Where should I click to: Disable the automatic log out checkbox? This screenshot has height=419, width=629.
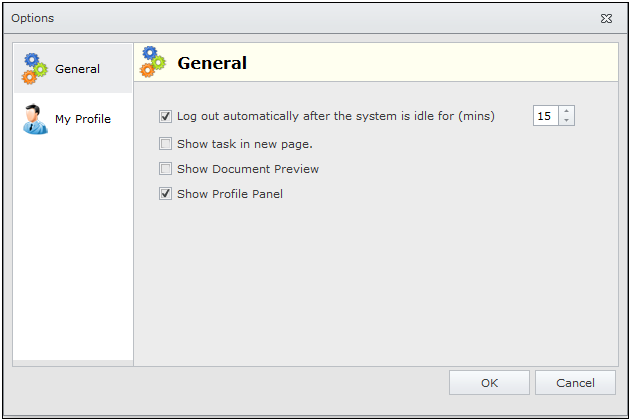(166, 116)
